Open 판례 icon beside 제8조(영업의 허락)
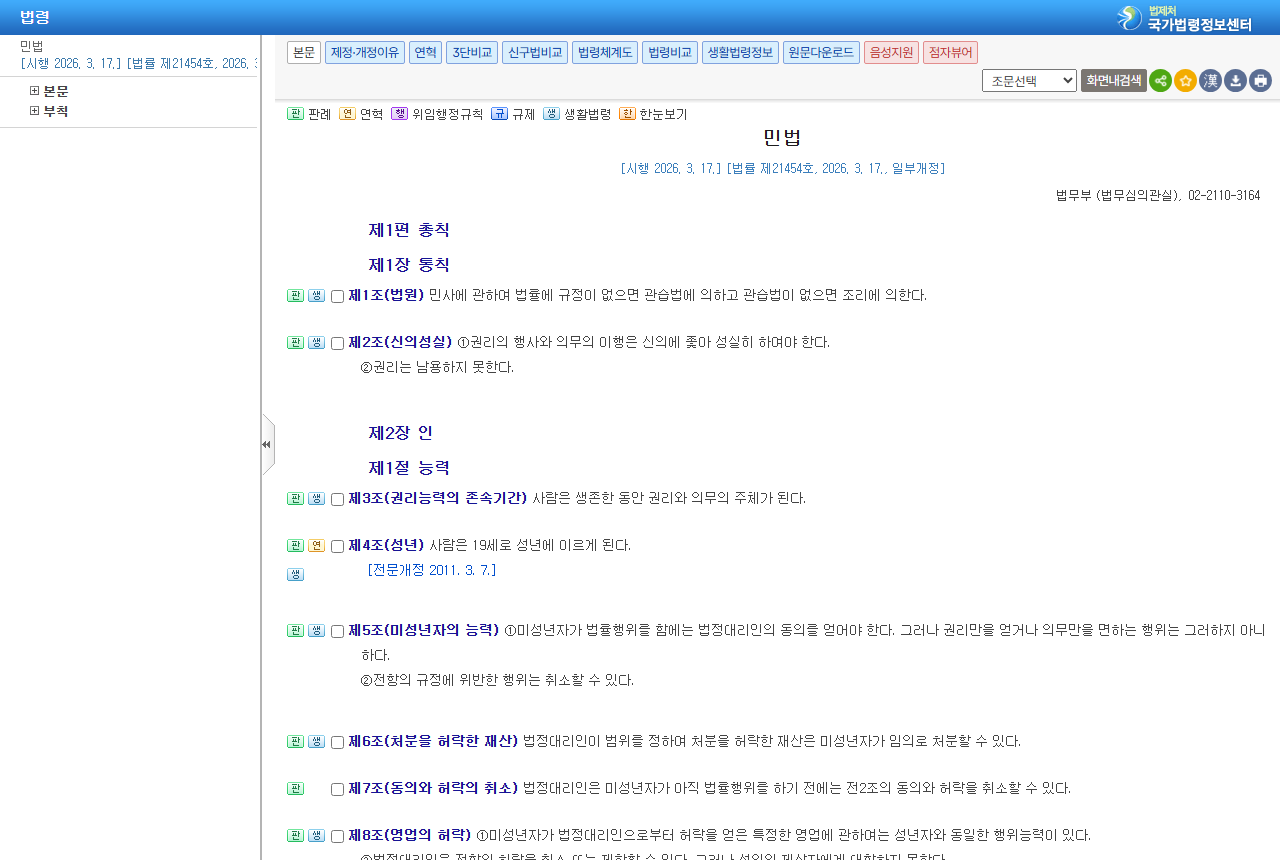This screenshot has height=860, width=1280. click(295, 836)
